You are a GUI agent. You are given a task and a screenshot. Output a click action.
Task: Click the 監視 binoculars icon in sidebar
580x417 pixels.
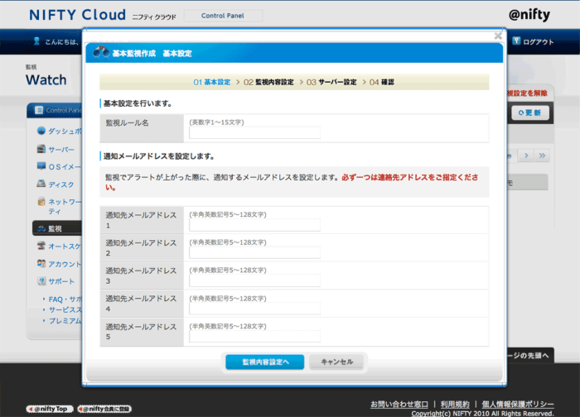[41, 229]
